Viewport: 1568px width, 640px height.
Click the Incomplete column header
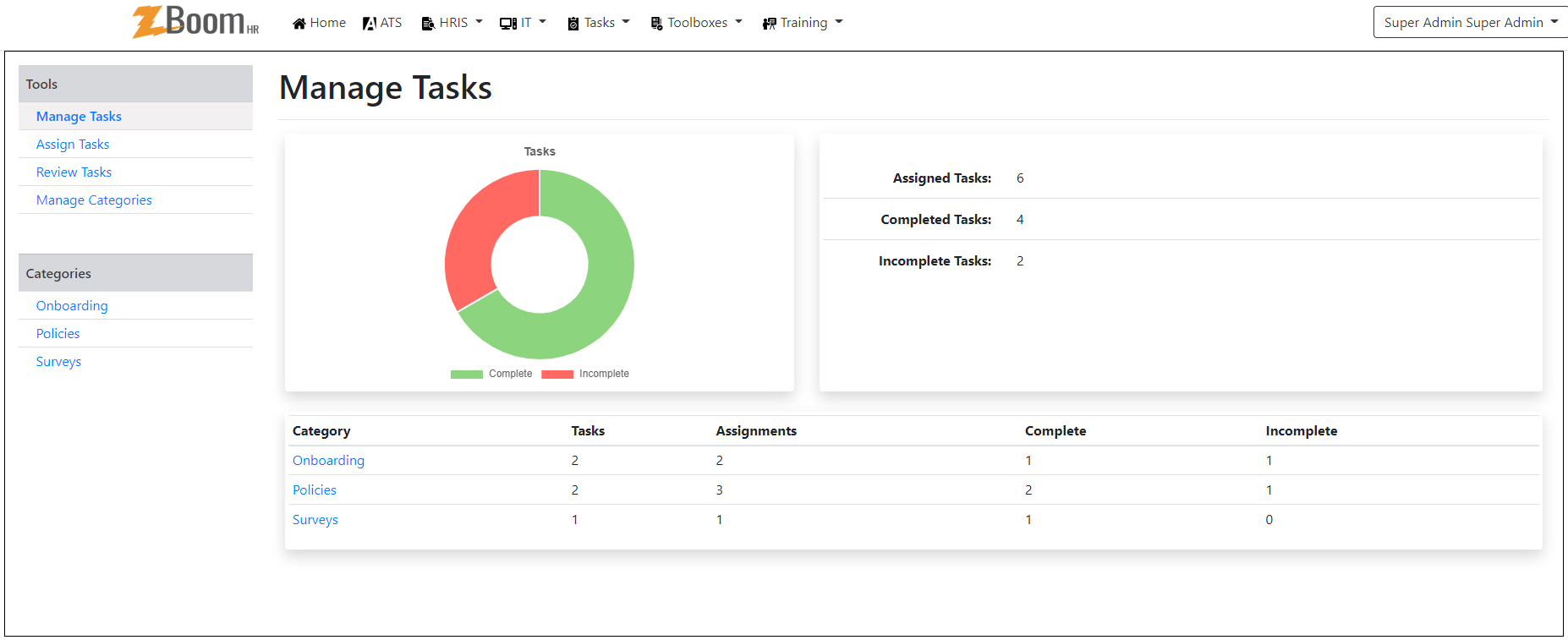1302,431
